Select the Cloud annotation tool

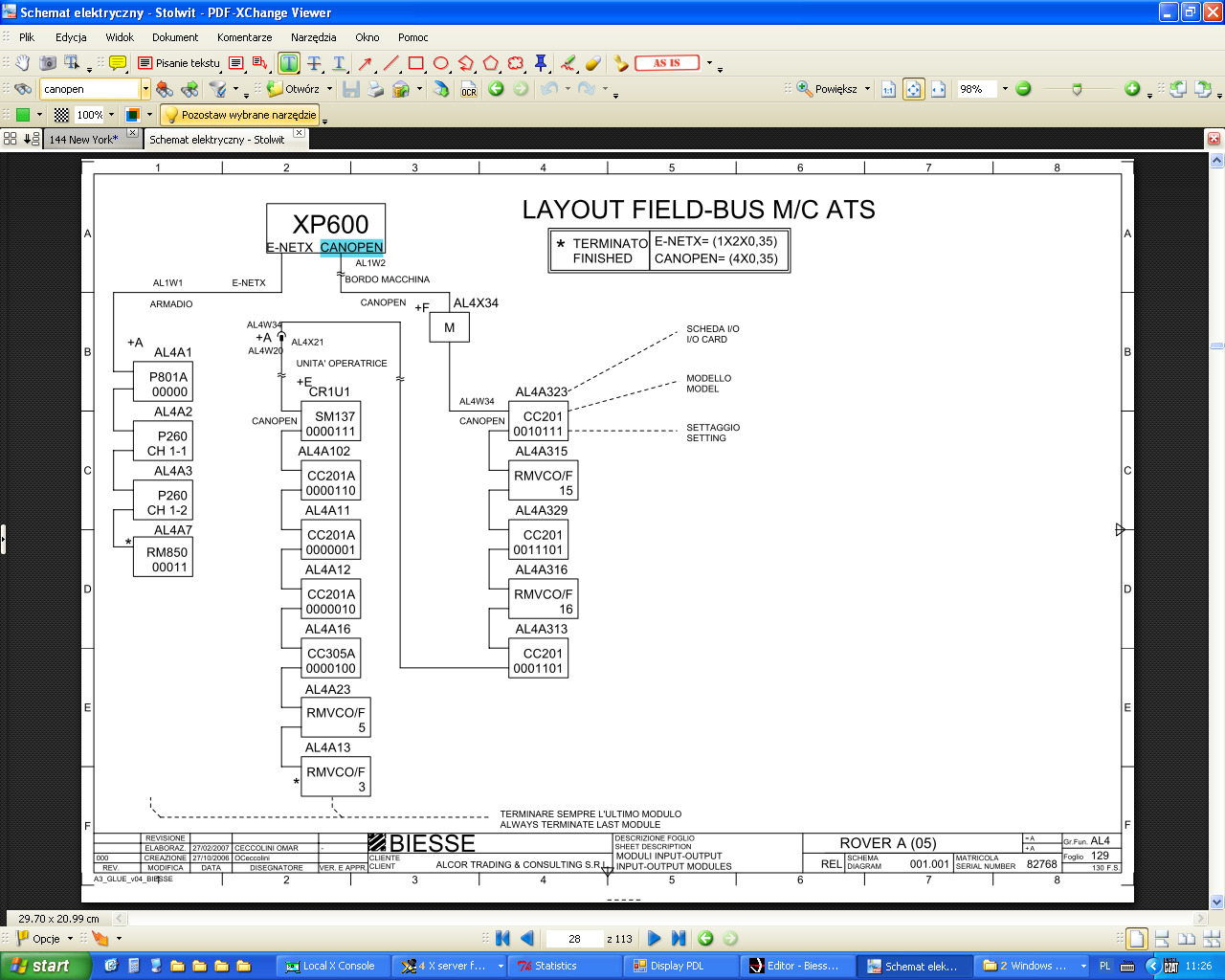(x=516, y=63)
